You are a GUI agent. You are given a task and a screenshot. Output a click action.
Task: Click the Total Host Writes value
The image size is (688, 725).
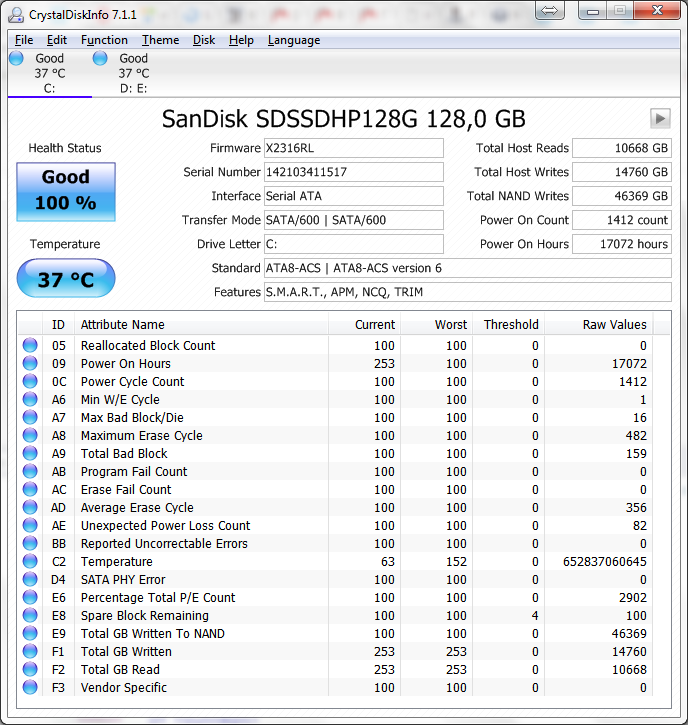click(622, 172)
